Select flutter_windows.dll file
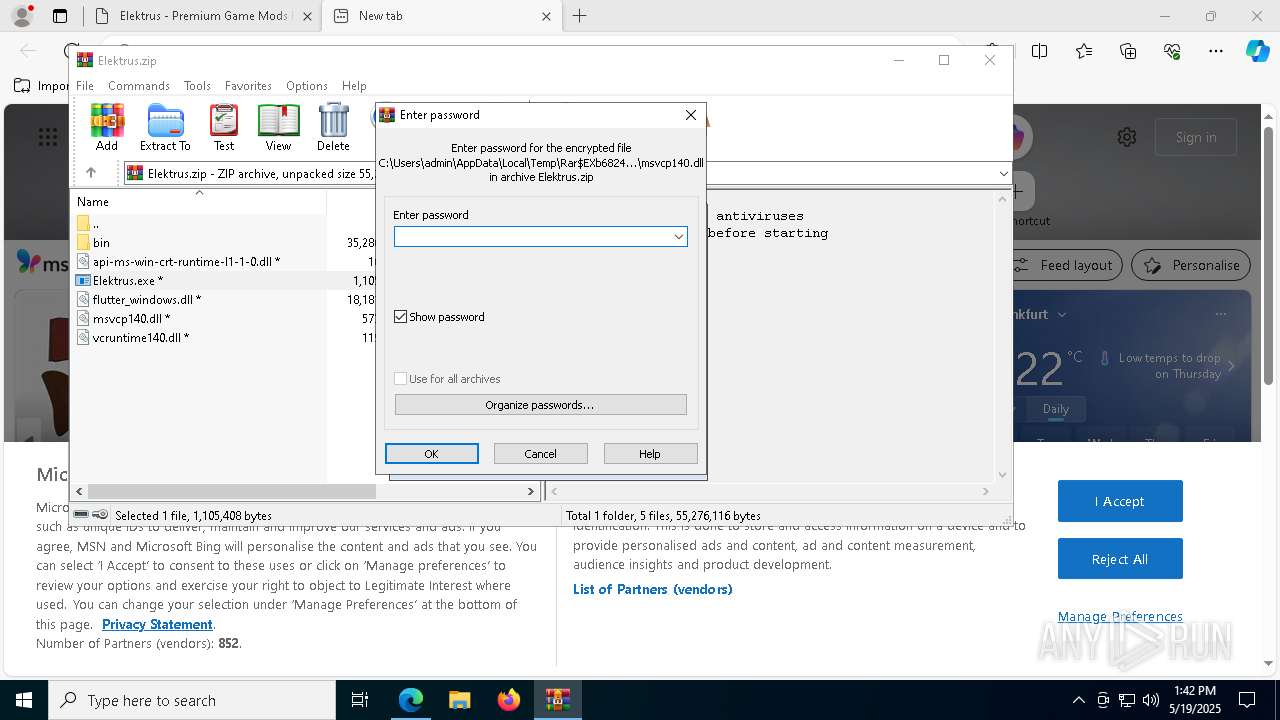1280x720 pixels. [x=146, y=299]
